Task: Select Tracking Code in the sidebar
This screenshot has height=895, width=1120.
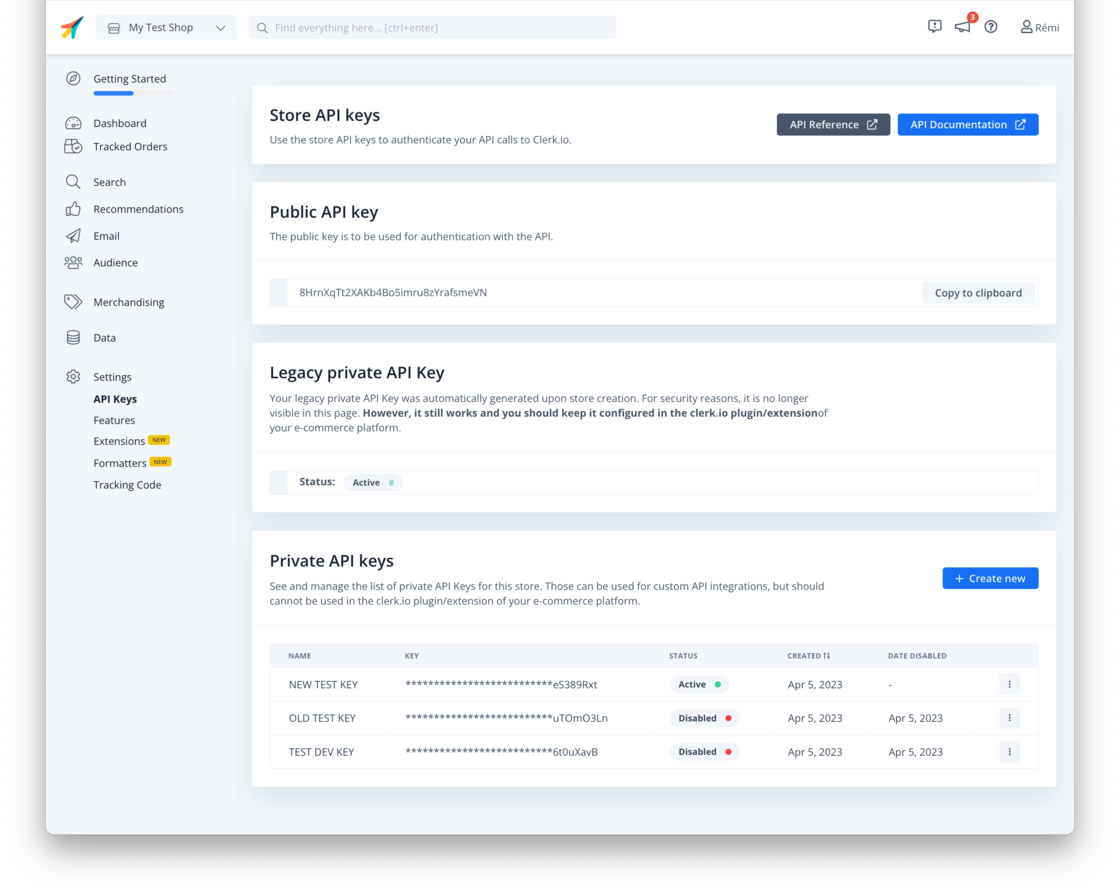Action: [127, 484]
